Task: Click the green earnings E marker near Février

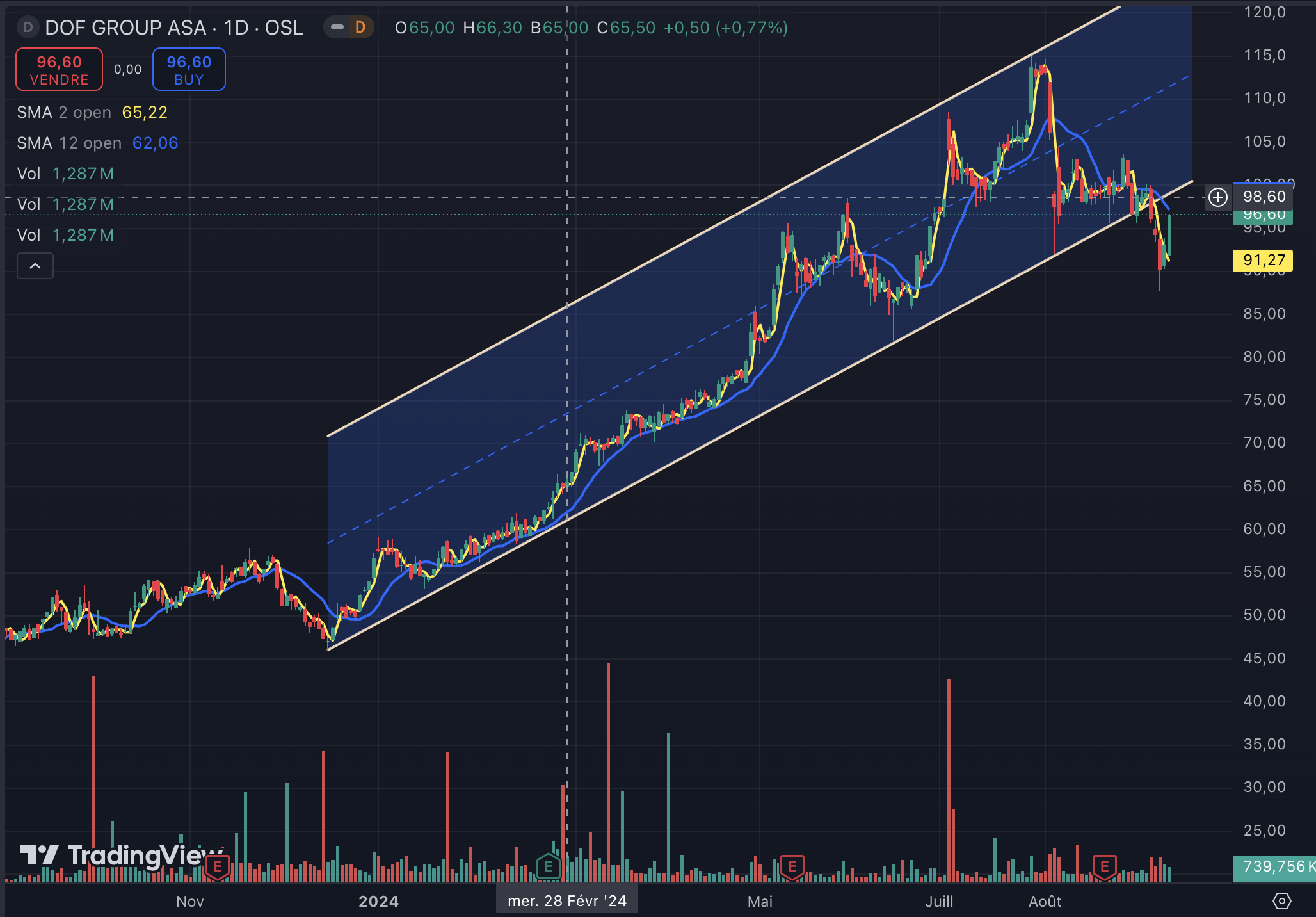Action: pyautogui.click(x=548, y=867)
